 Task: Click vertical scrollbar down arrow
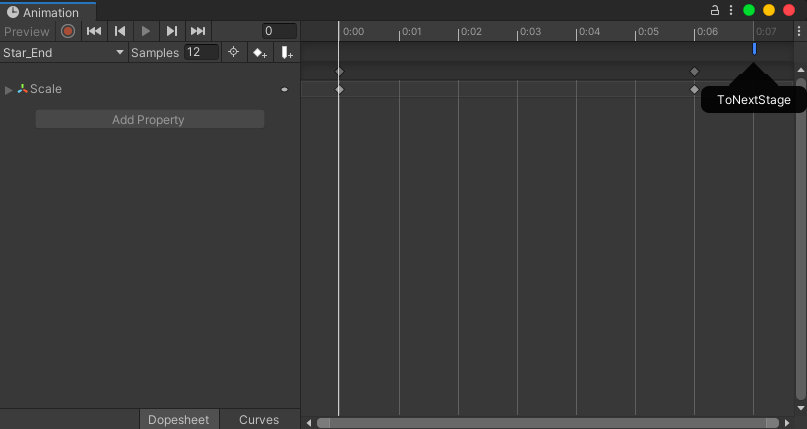point(801,408)
